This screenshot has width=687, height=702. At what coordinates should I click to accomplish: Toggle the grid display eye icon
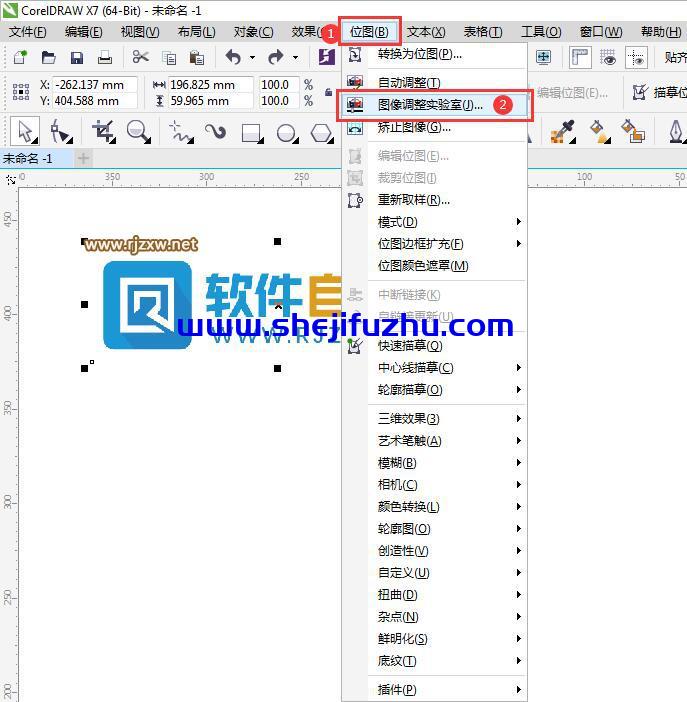(608, 57)
